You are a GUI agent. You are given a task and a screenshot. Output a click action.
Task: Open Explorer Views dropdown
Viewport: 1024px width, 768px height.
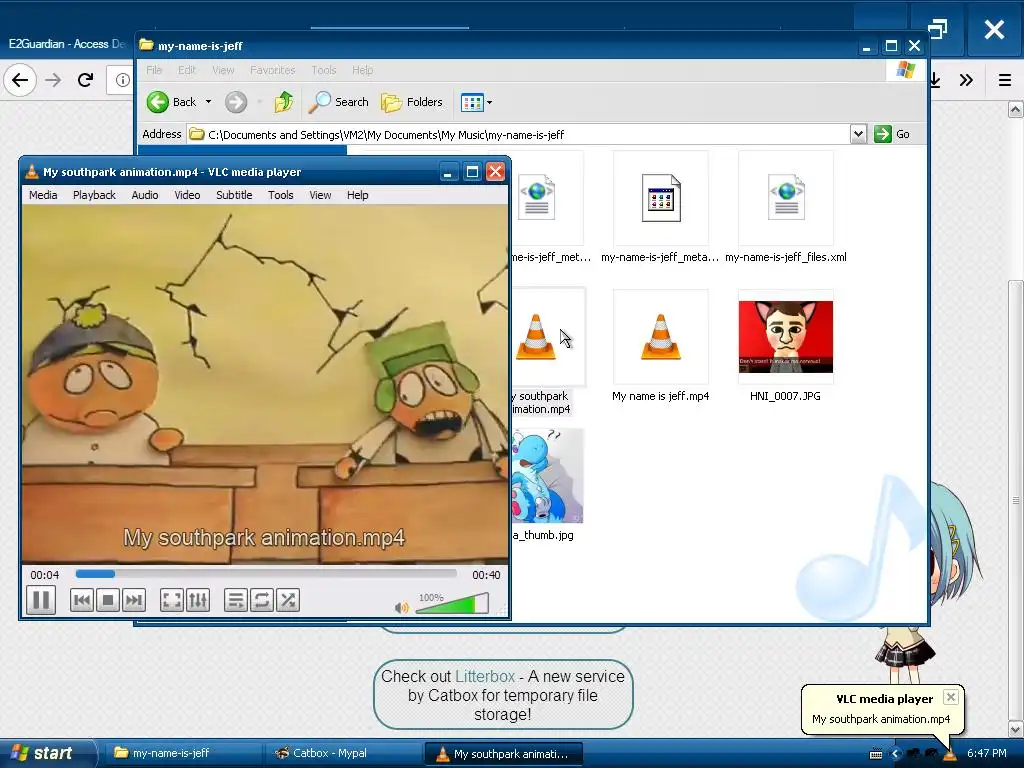pos(477,102)
